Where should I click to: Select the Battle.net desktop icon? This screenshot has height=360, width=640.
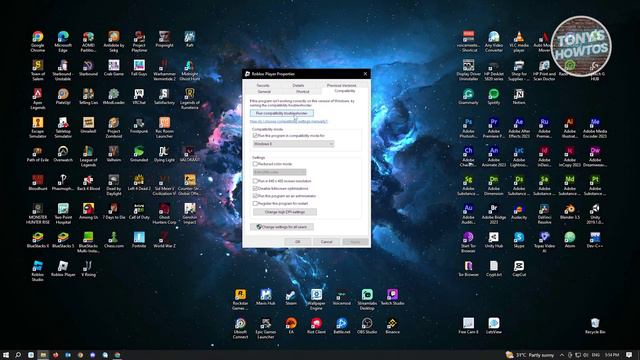[x=341, y=327]
